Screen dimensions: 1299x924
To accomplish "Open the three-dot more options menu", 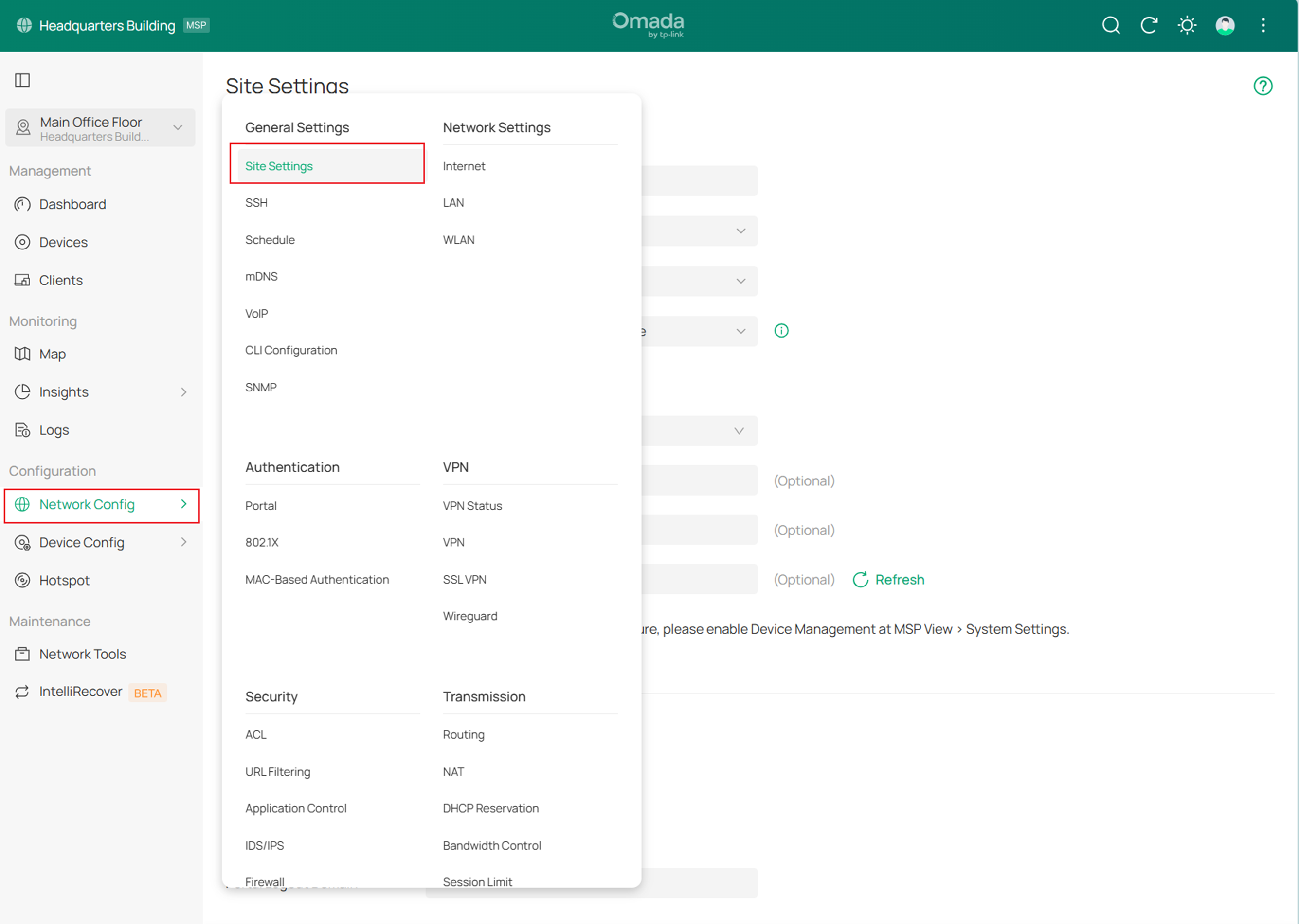I will pos(1263,25).
